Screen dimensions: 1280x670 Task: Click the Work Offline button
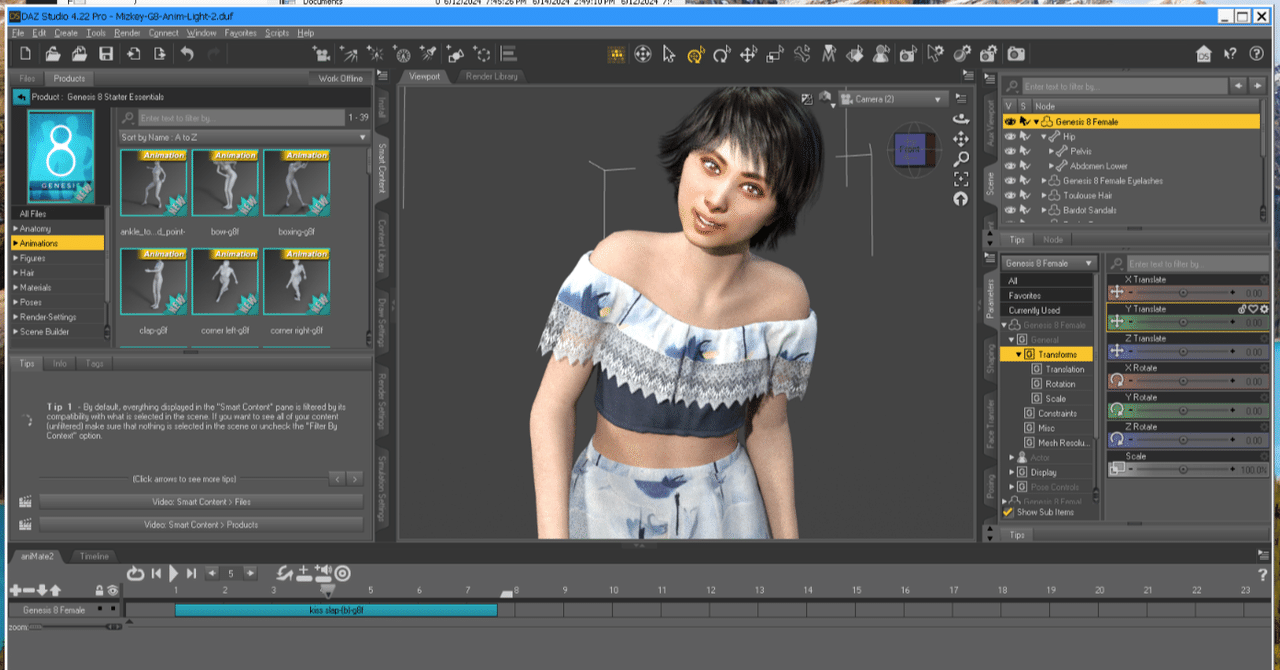(x=340, y=78)
